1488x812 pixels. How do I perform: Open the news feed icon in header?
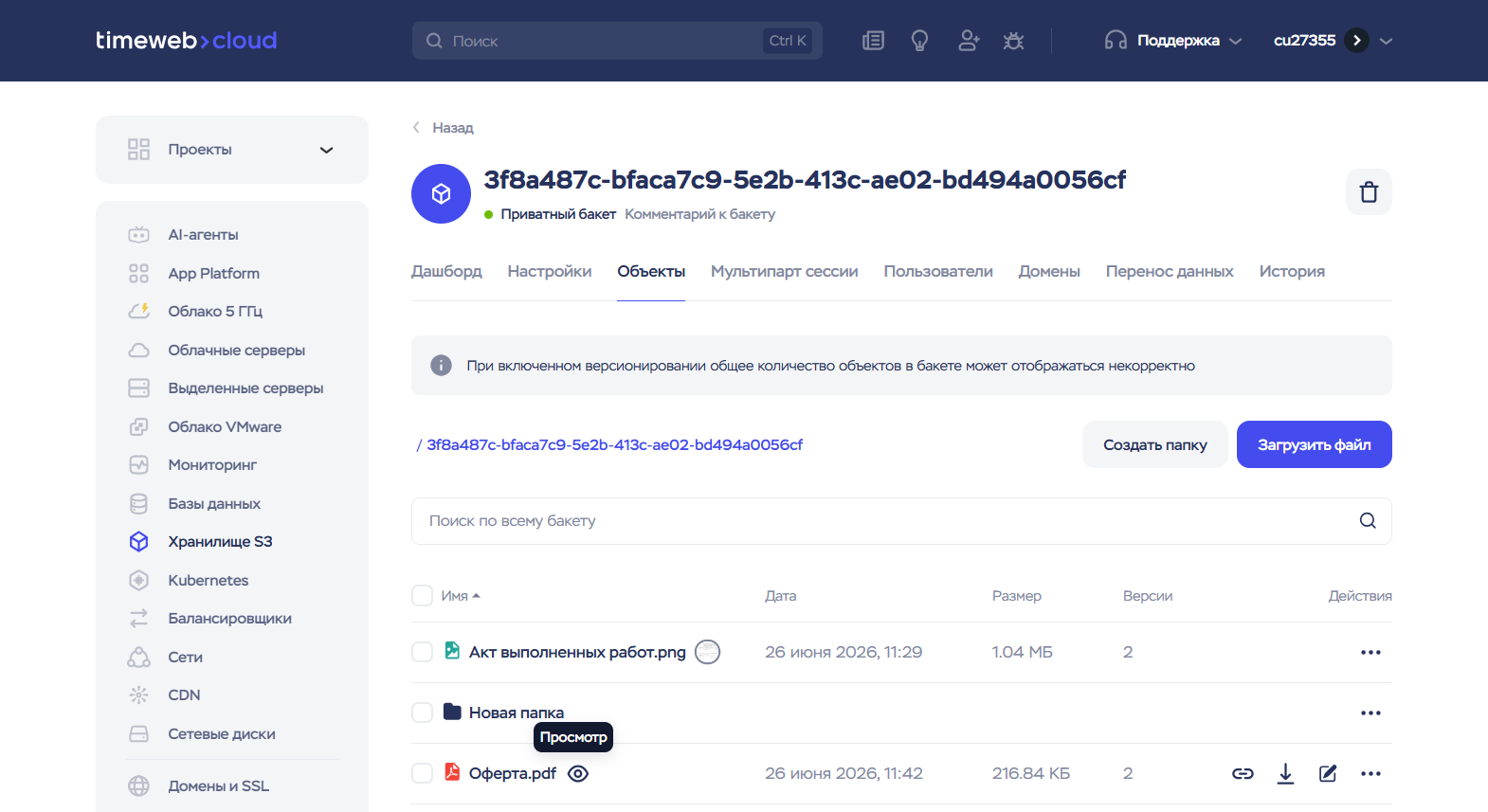point(873,41)
